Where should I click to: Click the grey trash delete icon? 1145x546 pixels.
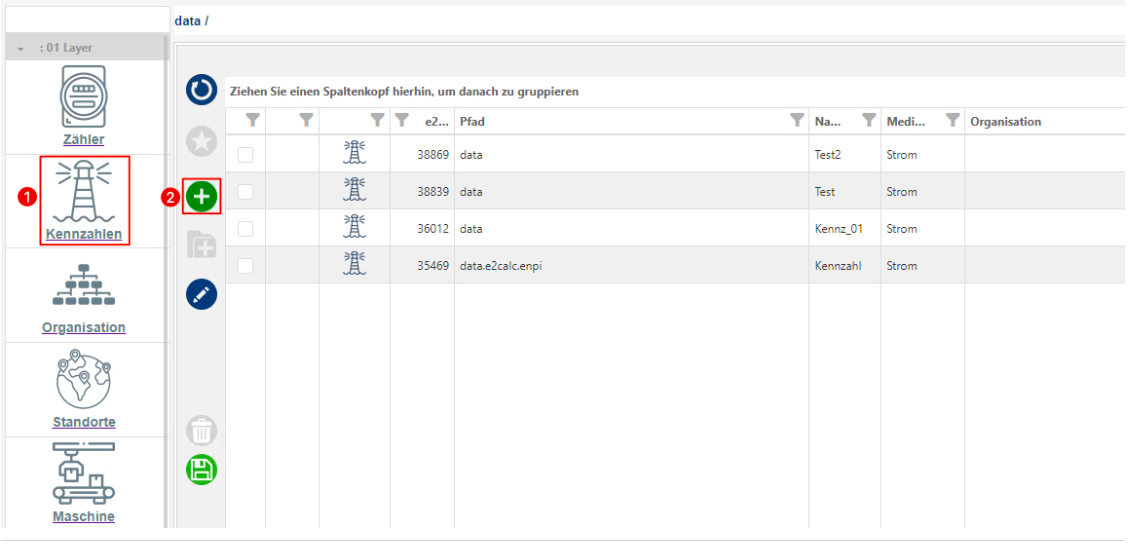pyautogui.click(x=202, y=431)
